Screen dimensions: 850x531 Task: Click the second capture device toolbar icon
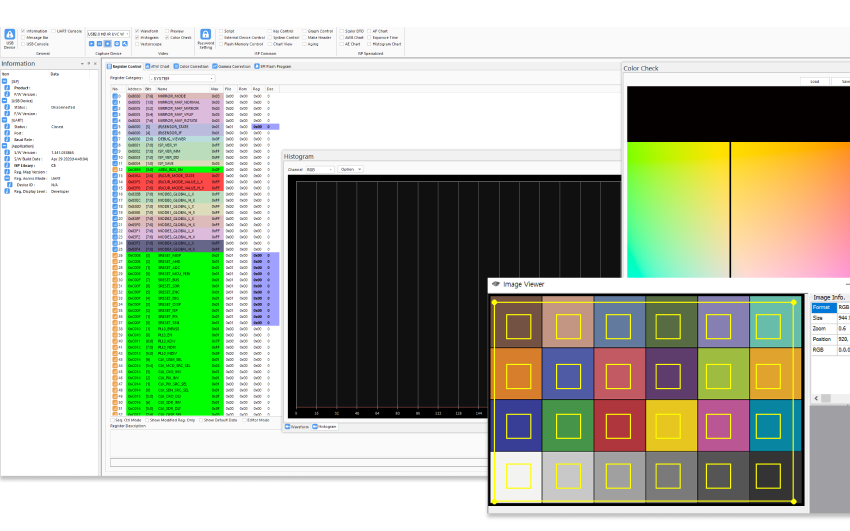point(100,43)
